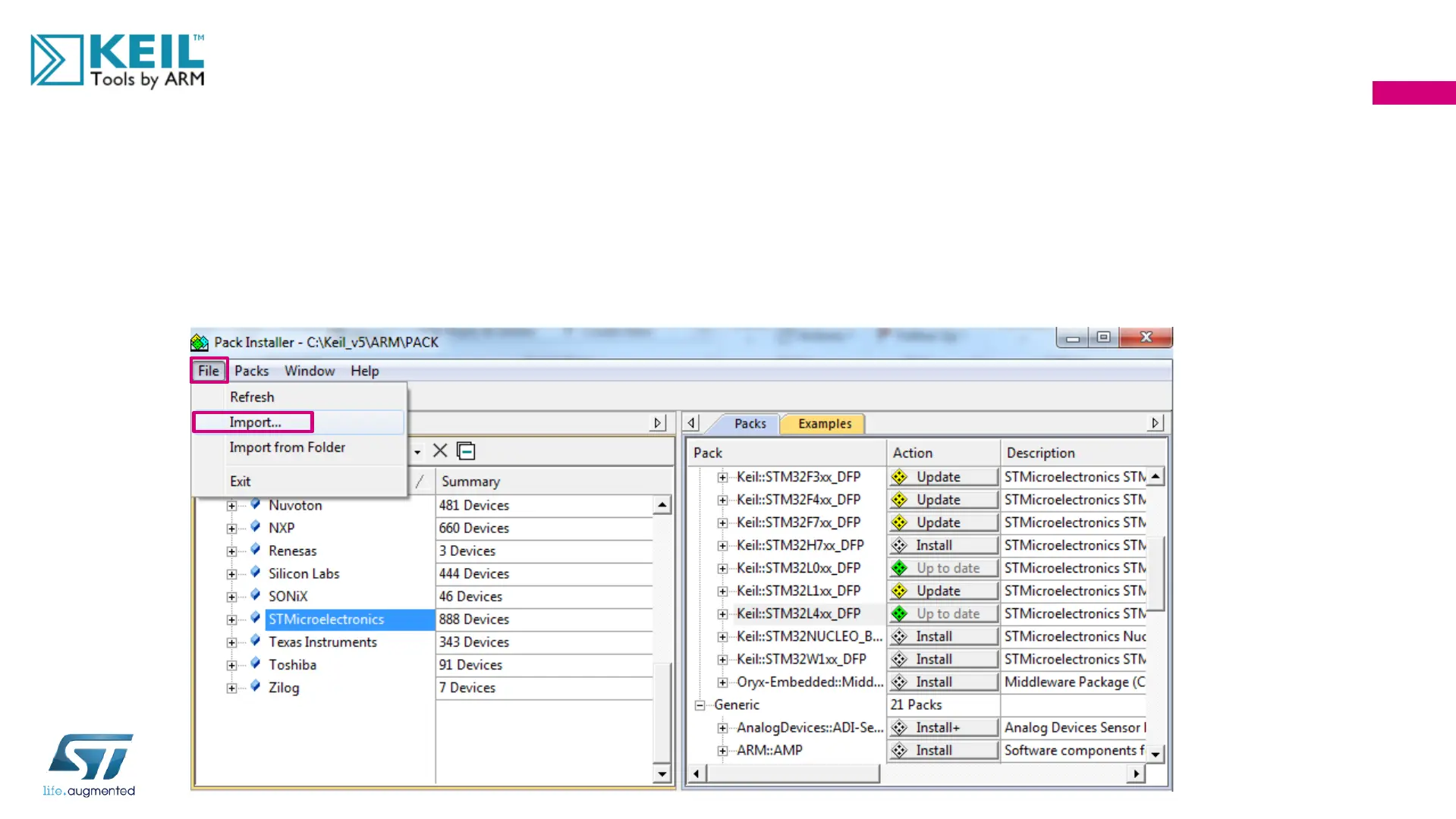Switch to the Examples tab
1456x819 pixels.
[x=824, y=424]
